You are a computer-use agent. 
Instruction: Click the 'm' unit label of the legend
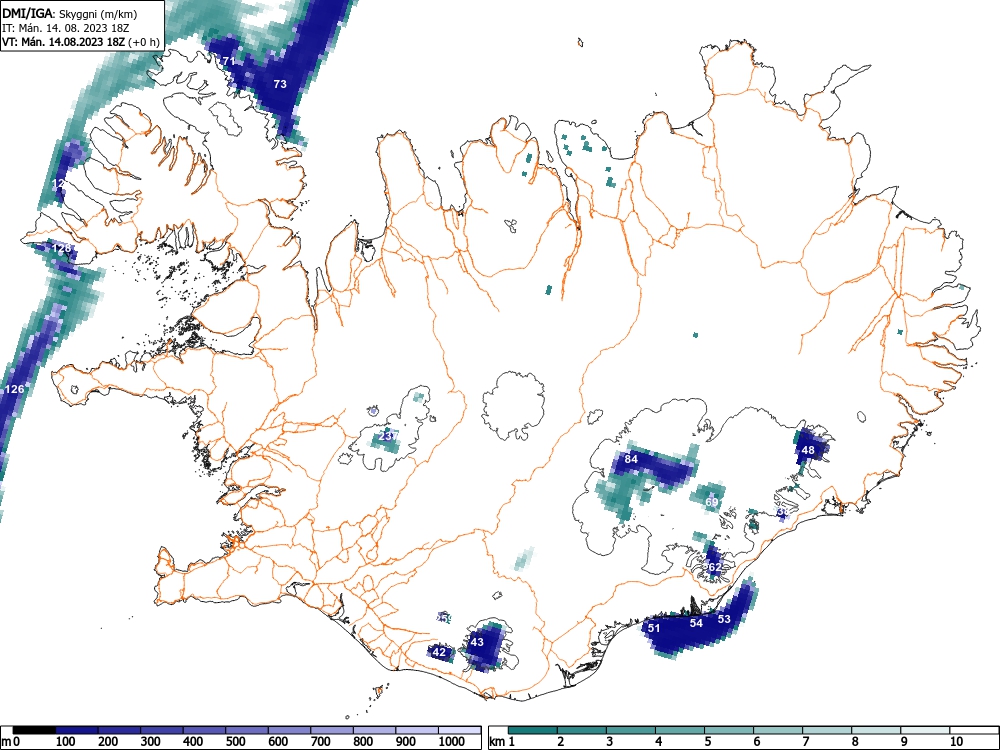(6, 742)
